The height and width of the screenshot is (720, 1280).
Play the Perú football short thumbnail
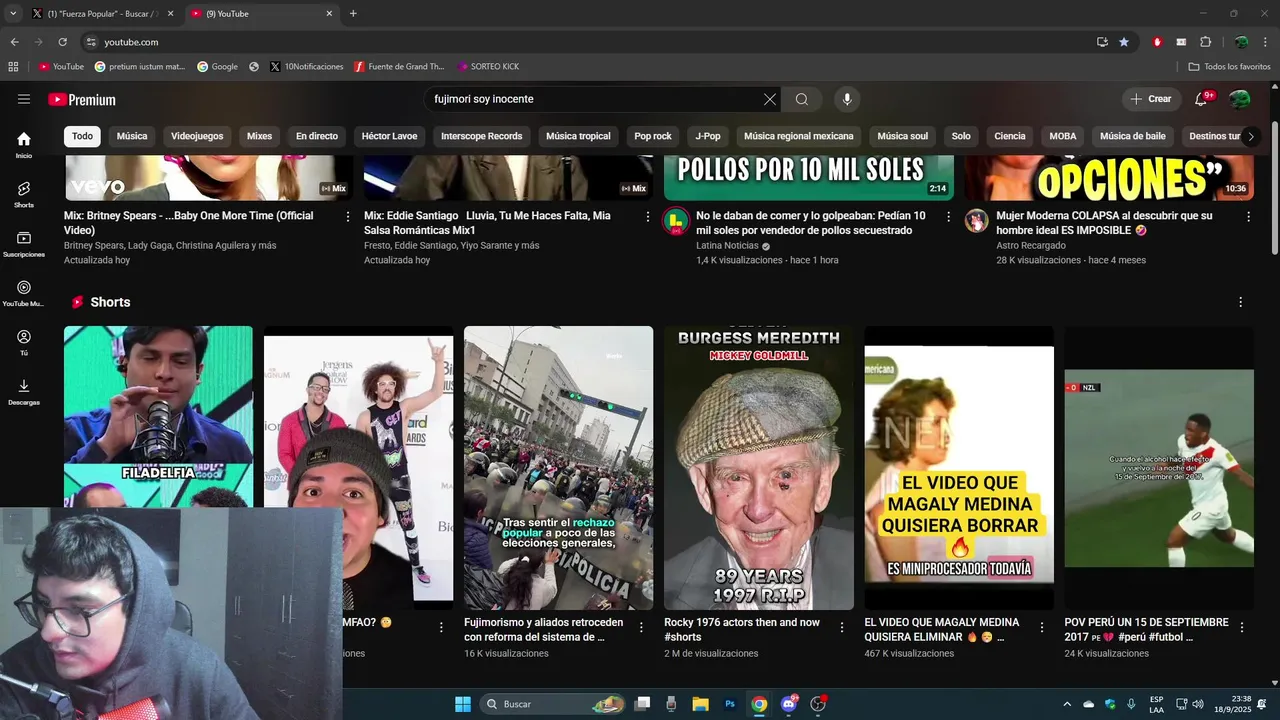1159,468
